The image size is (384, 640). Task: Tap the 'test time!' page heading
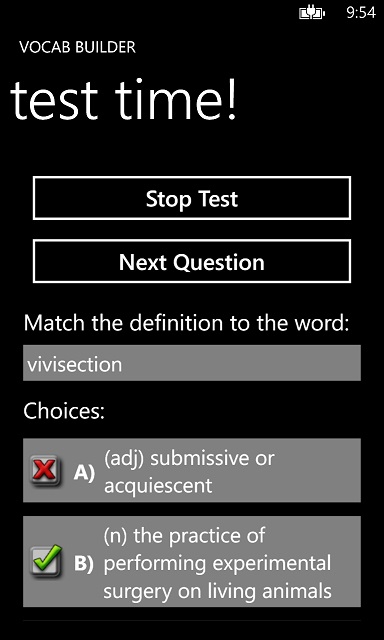123,101
